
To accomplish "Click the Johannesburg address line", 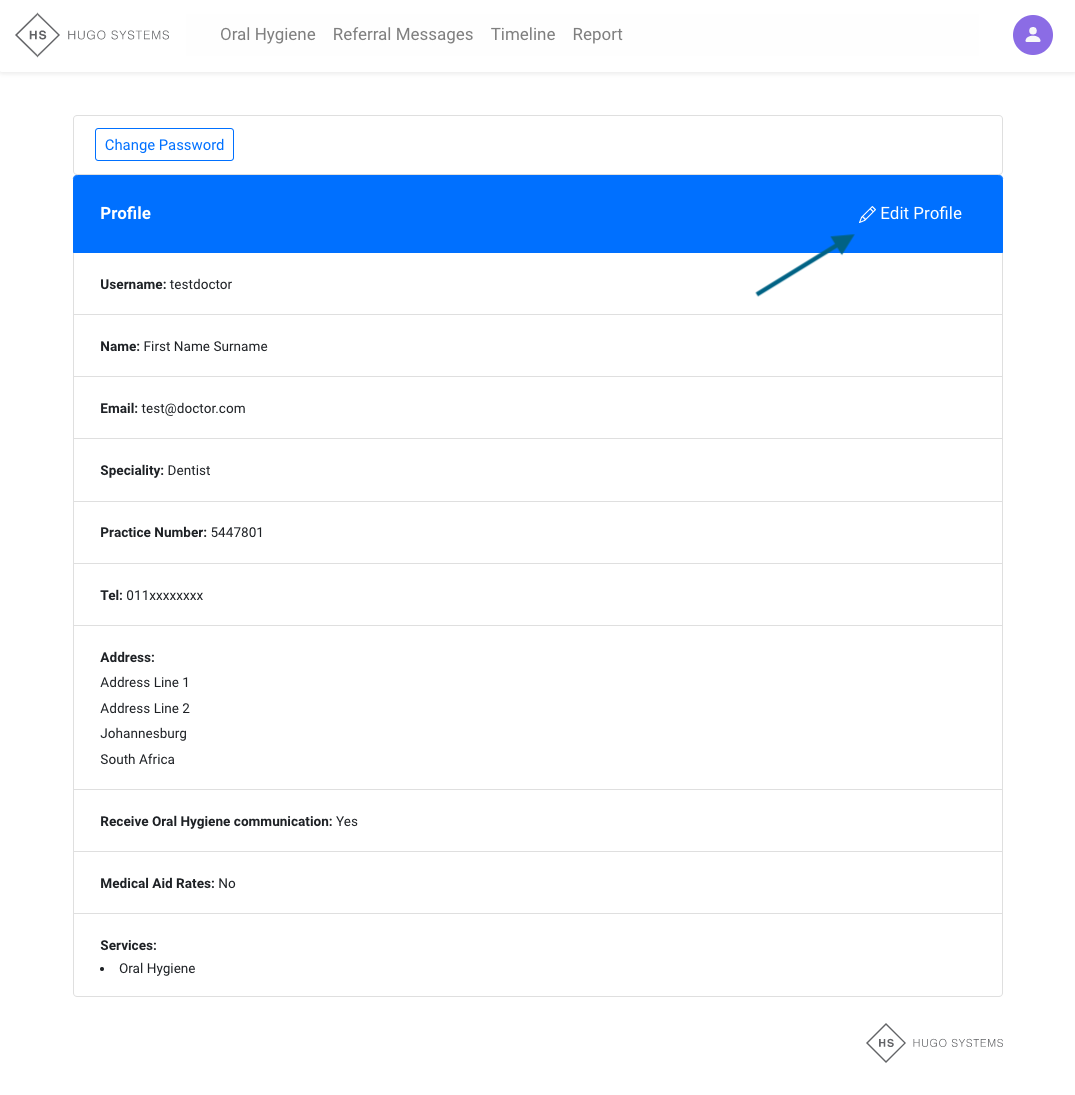I will tap(143, 733).
